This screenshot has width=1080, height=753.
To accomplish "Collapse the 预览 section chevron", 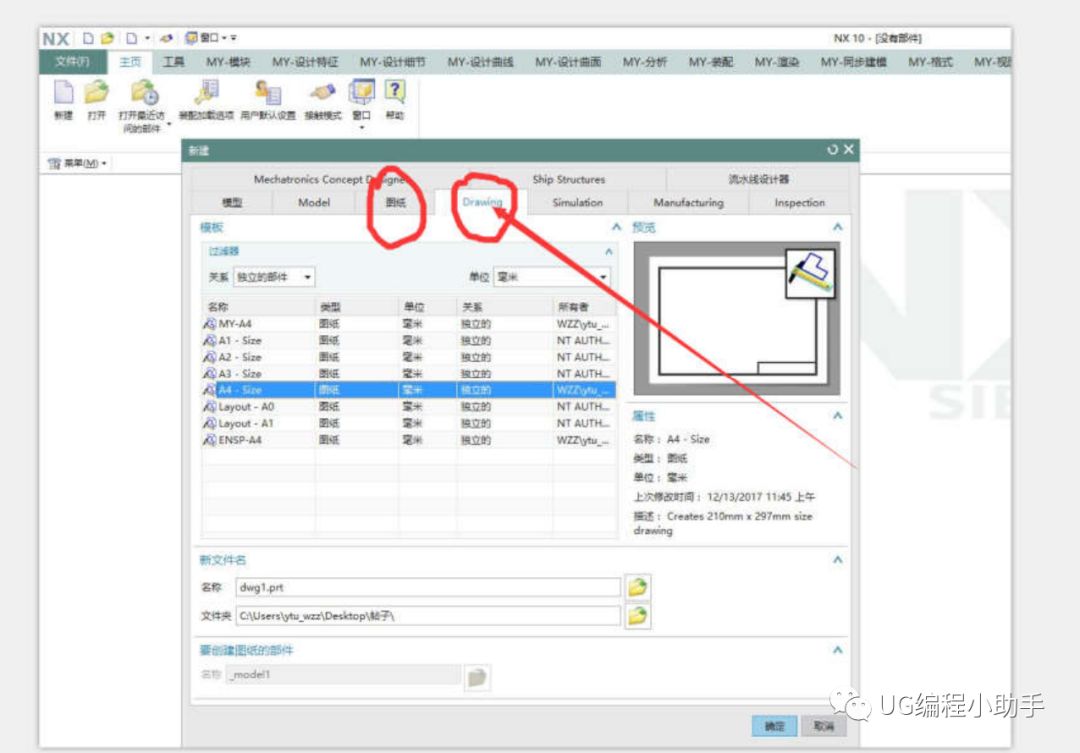I will [x=838, y=227].
